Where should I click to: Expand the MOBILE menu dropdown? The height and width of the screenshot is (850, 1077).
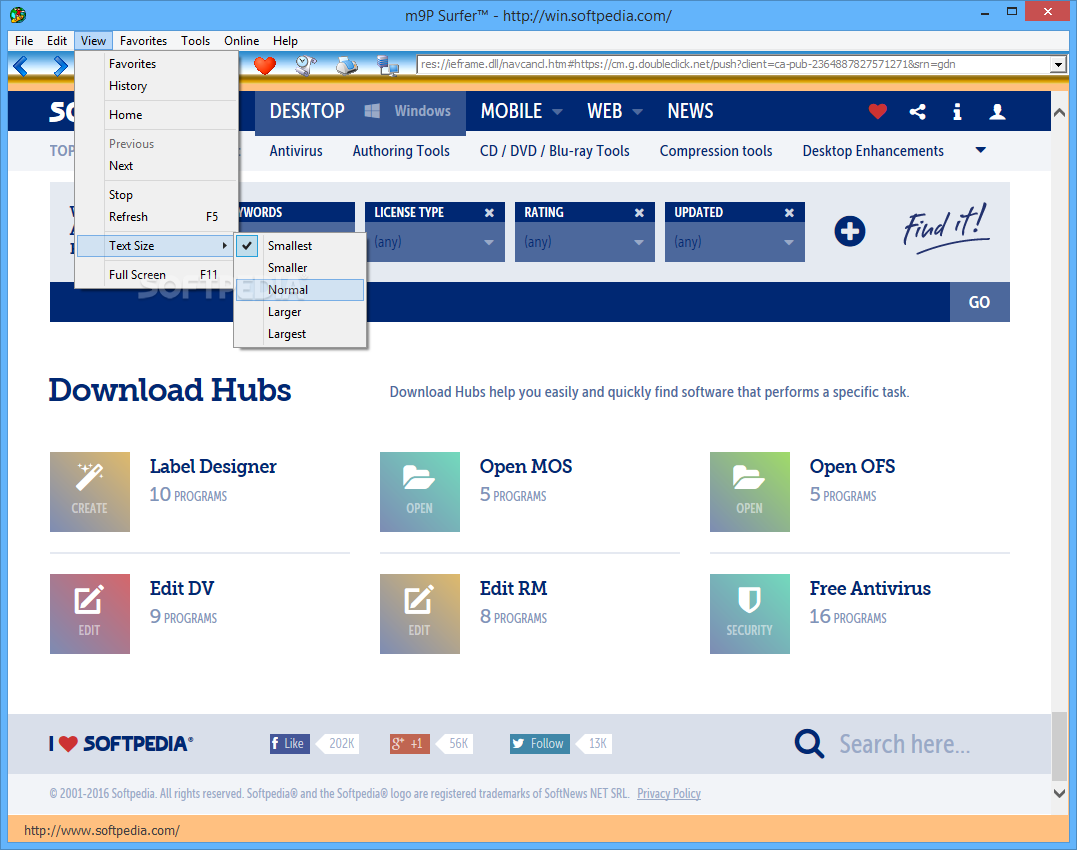558,111
